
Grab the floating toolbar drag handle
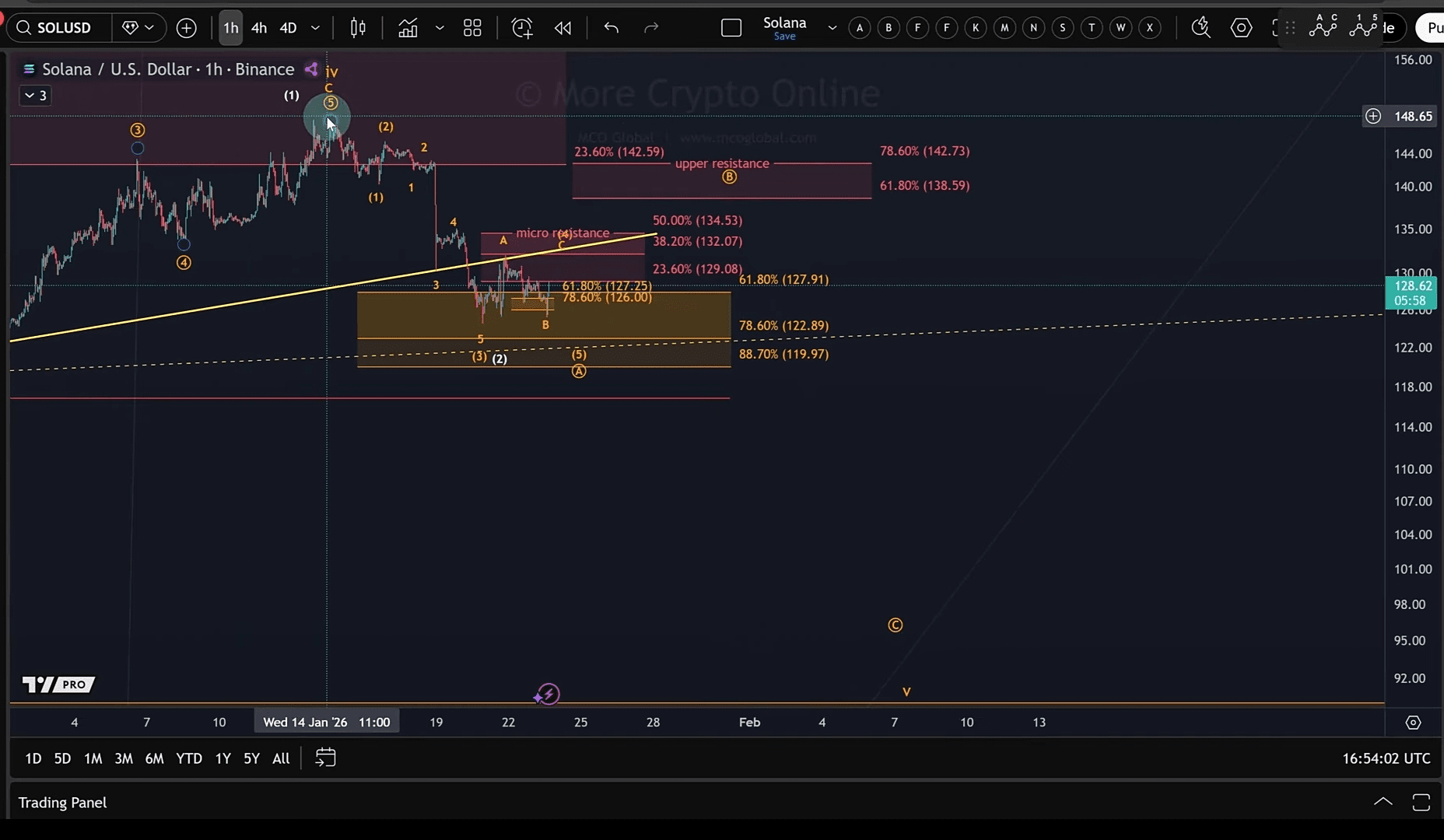[1290, 28]
